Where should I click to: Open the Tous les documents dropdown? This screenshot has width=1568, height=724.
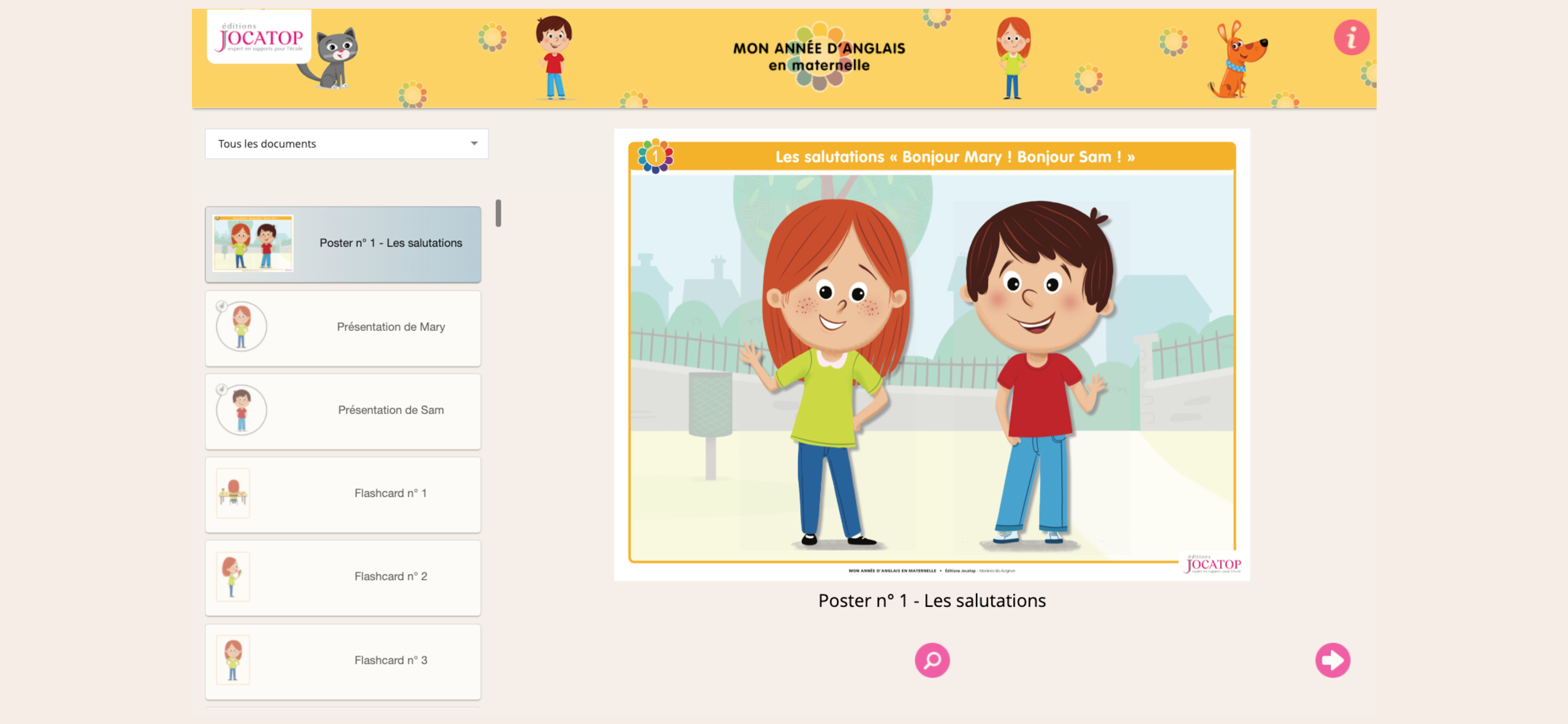tap(346, 143)
